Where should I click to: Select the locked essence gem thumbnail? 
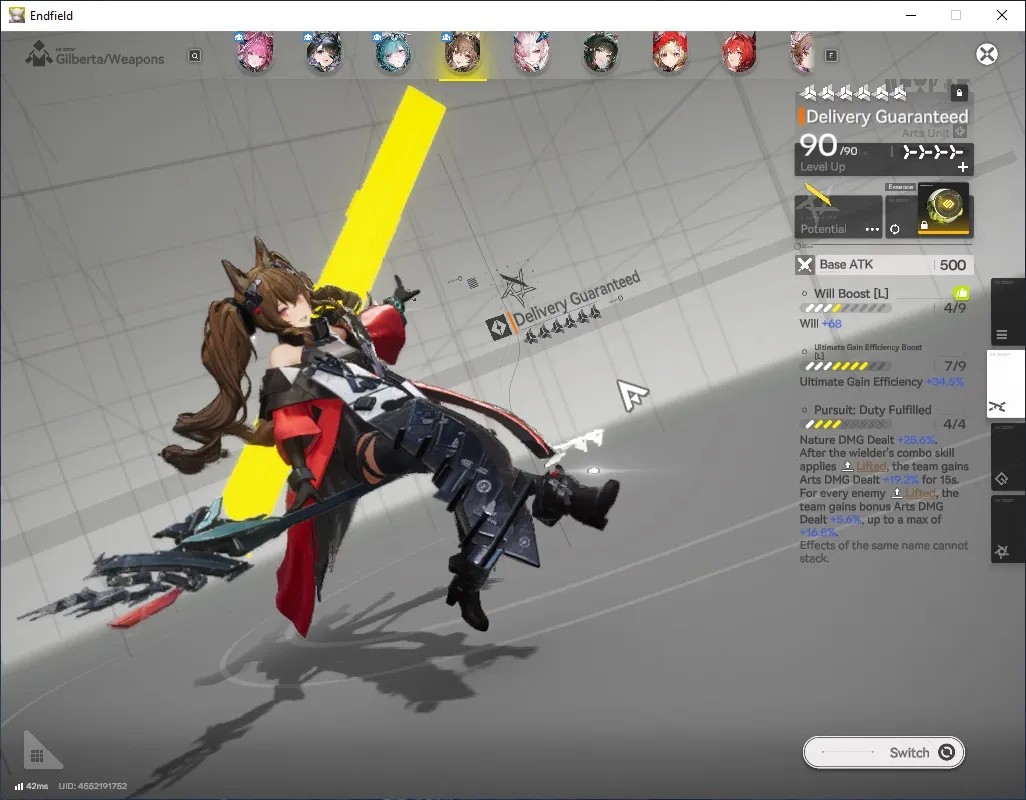944,209
